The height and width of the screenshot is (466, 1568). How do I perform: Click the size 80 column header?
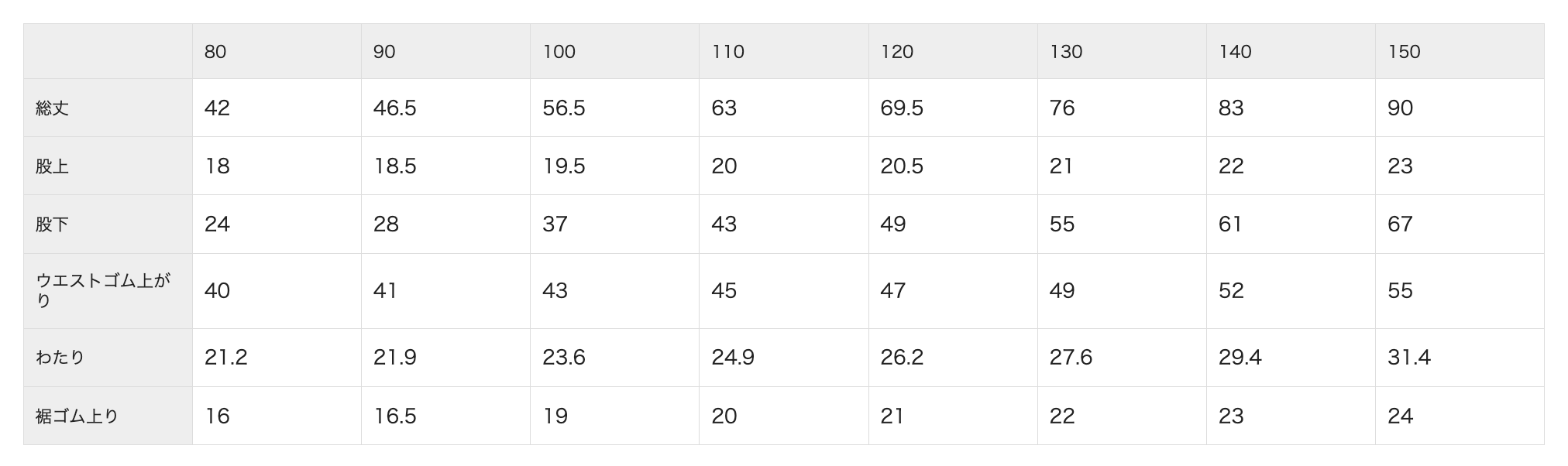click(215, 52)
